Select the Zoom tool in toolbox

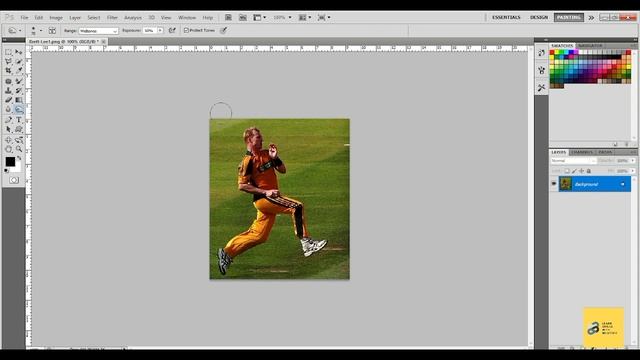point(19,149)
